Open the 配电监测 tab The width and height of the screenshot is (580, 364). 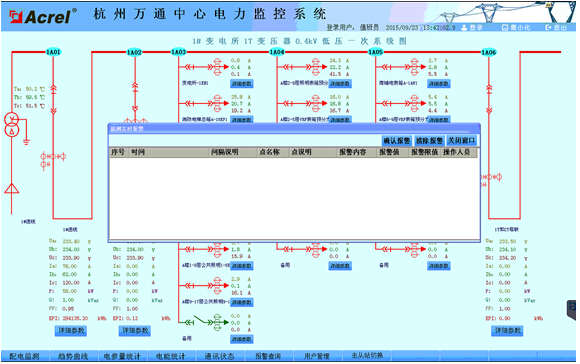tap(24, 356)
